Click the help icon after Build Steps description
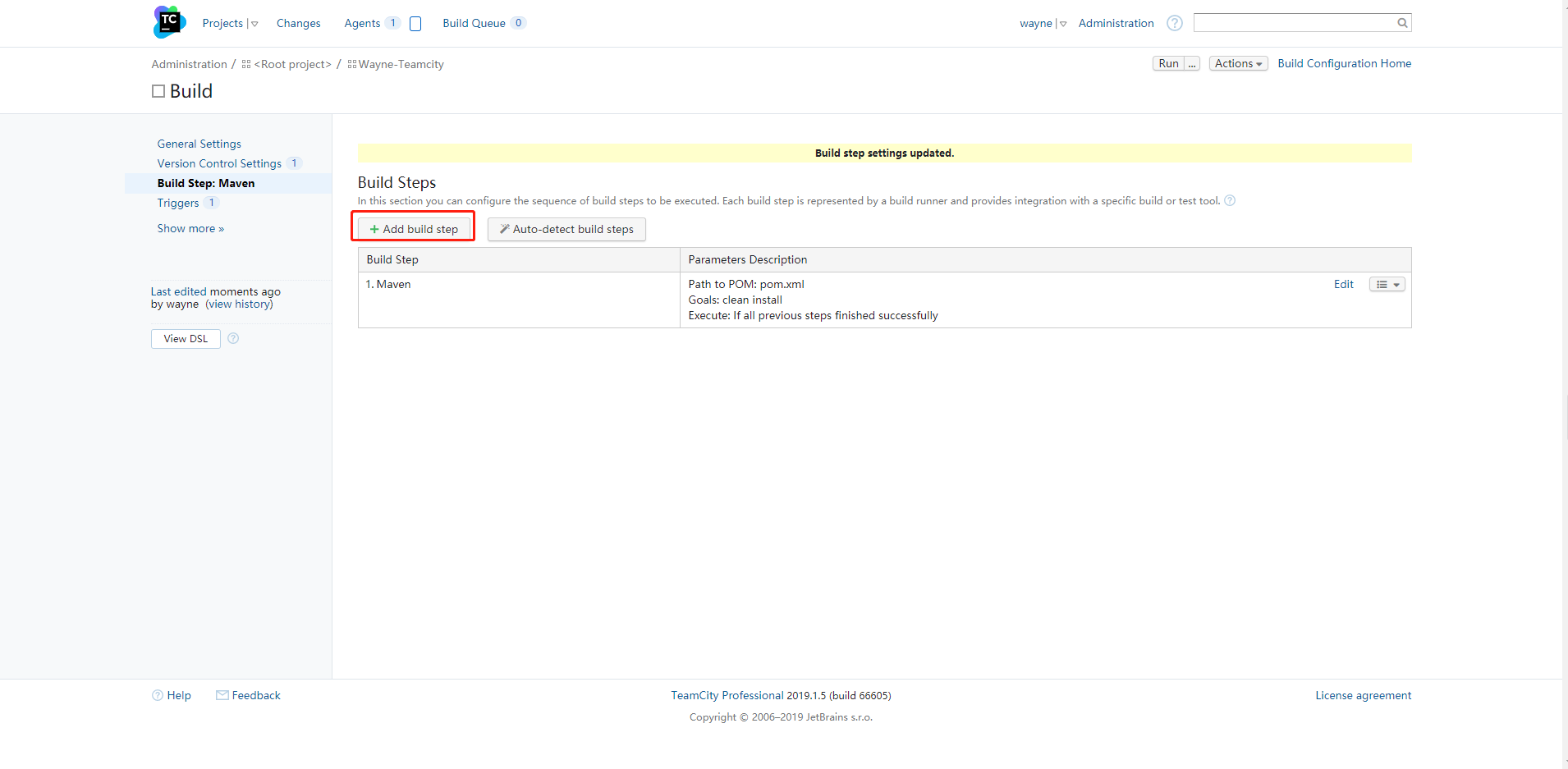Viewport: 1568px width, 769px height. tap(1230, 200)
